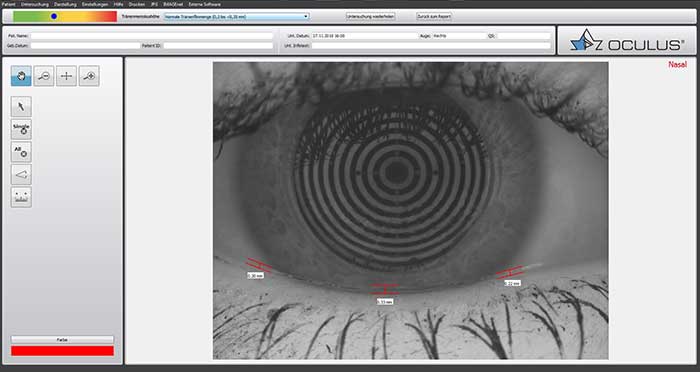This screenshot has width=700, height=372.
Task: Select the hand pan tool
Action: pyautogui.click(x=21, y=76)
